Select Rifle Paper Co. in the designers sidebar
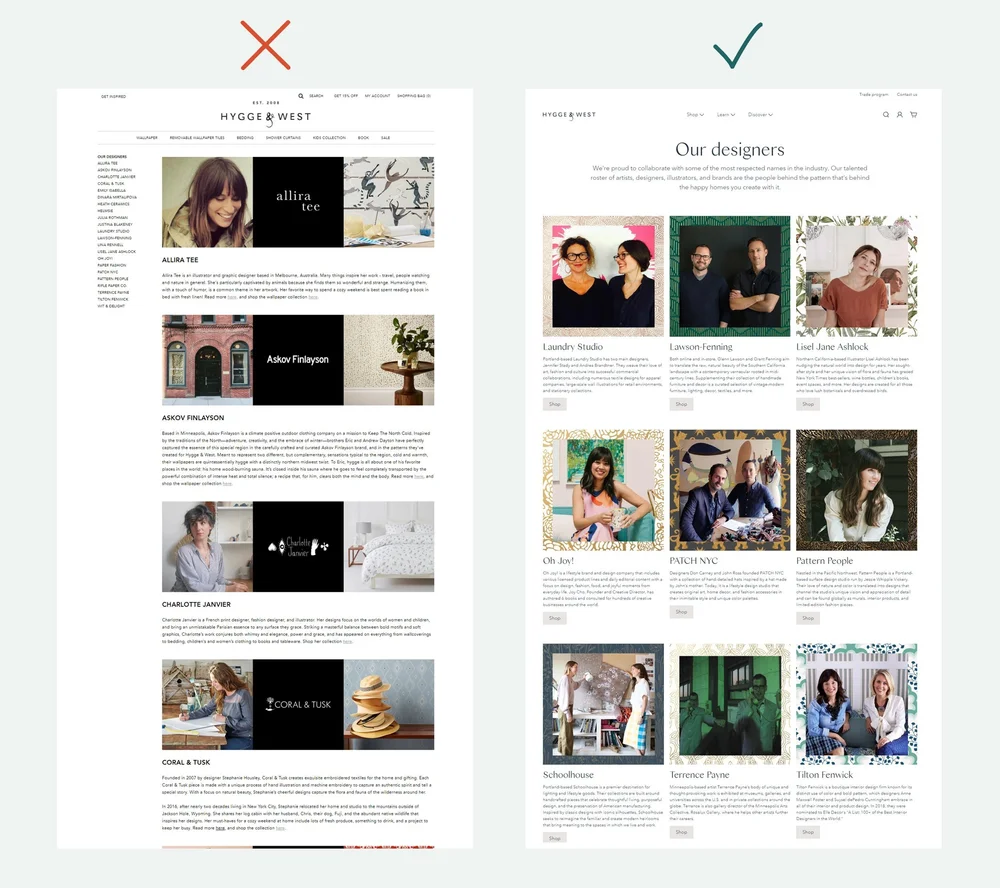 (x=112, y=286)
